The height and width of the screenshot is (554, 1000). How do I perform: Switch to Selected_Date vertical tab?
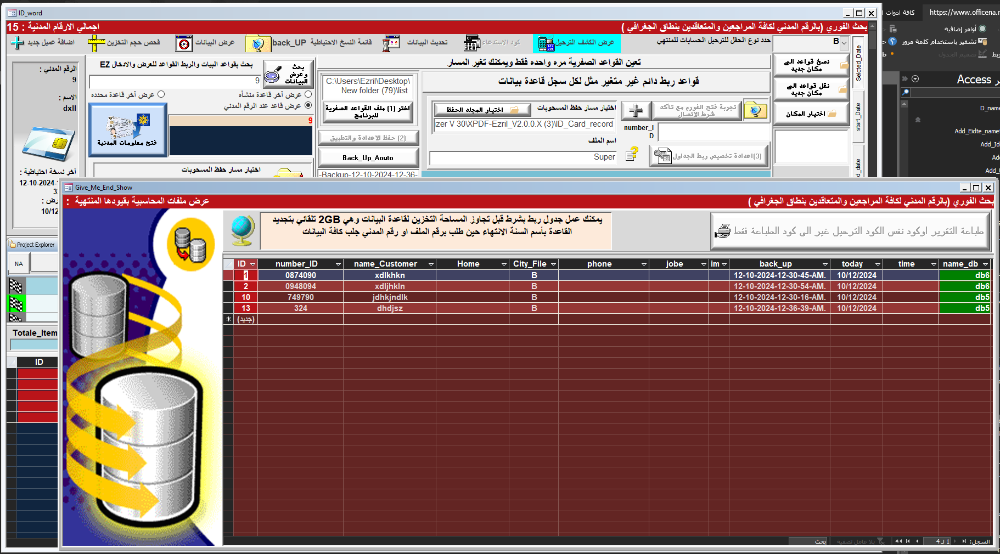click(x=858, y=63)
